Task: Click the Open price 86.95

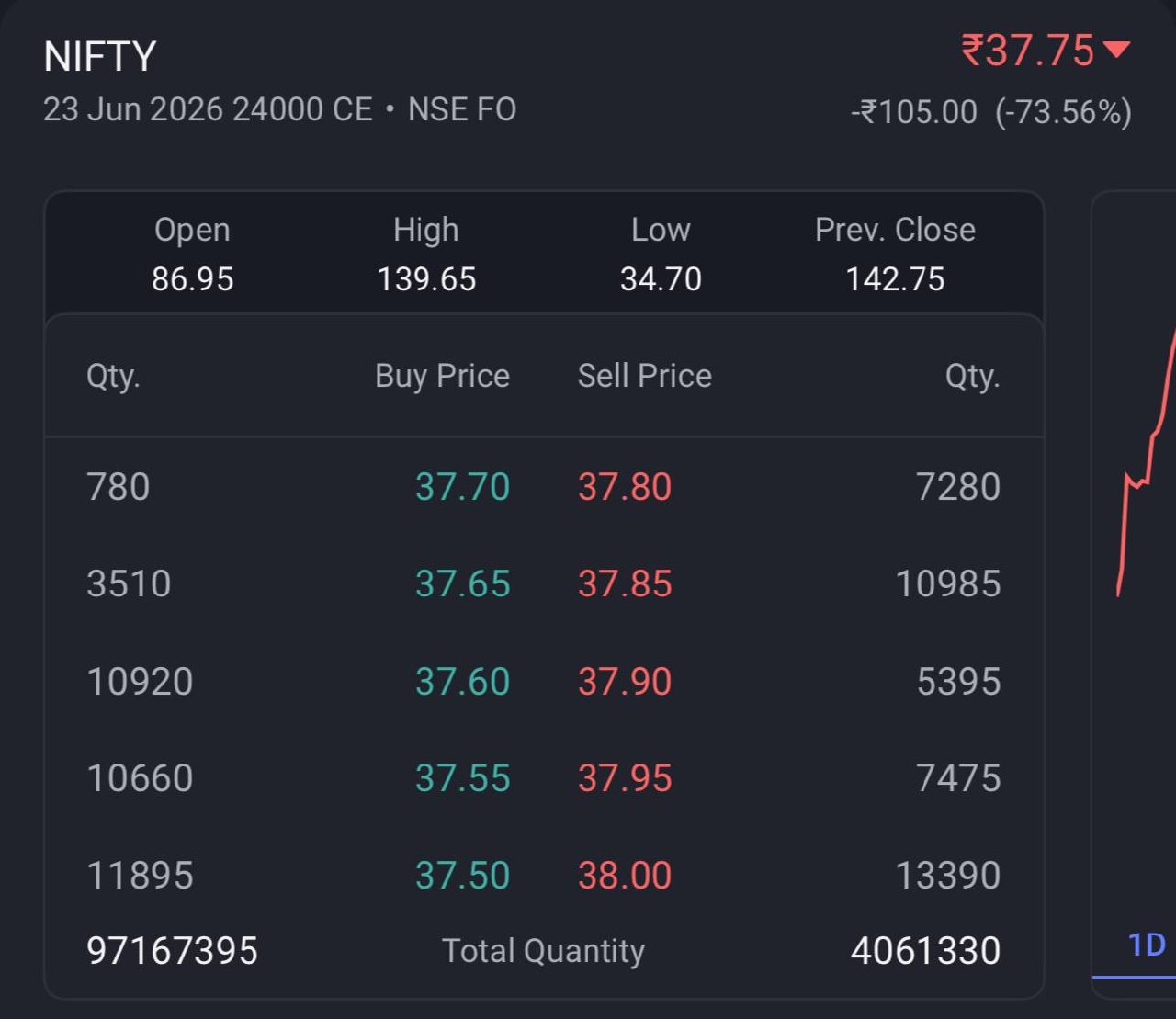Action: point(192,279)
